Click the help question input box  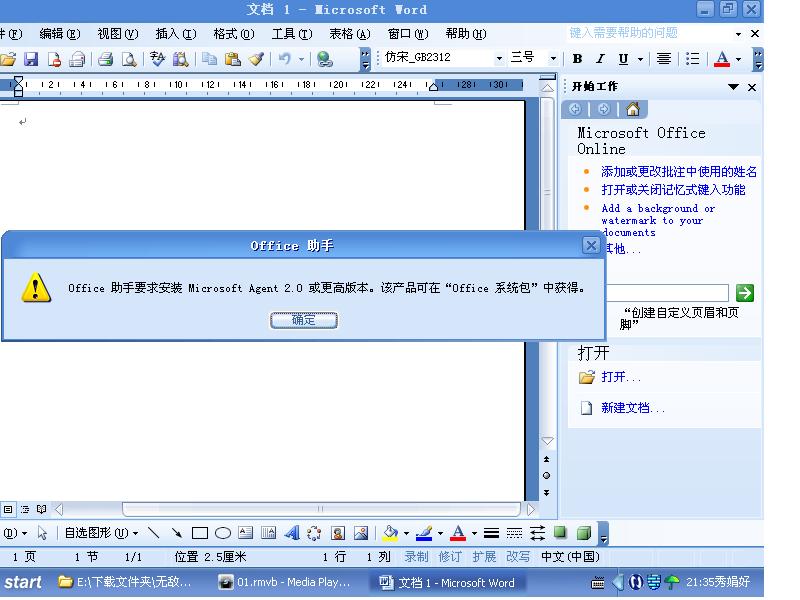pos(648,34)
